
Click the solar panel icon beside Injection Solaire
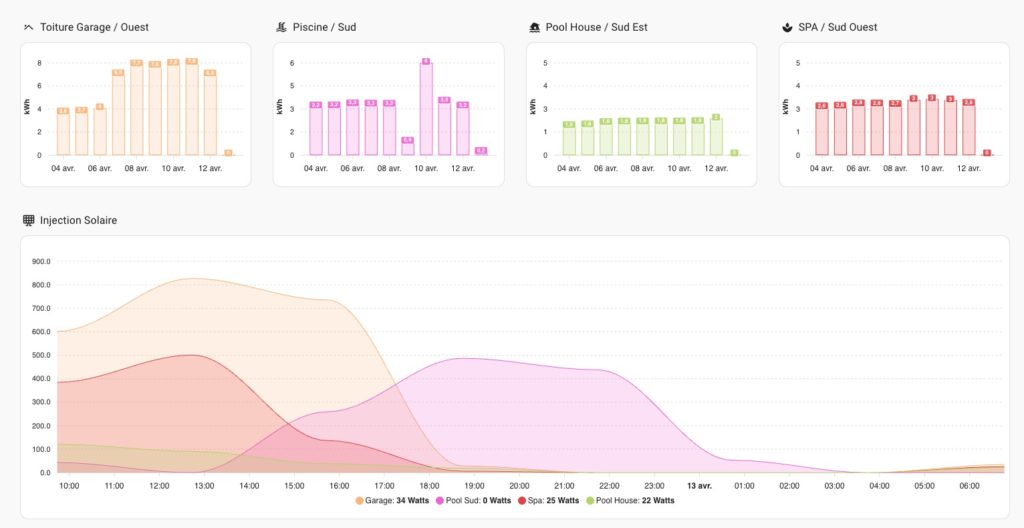(28, 220)
